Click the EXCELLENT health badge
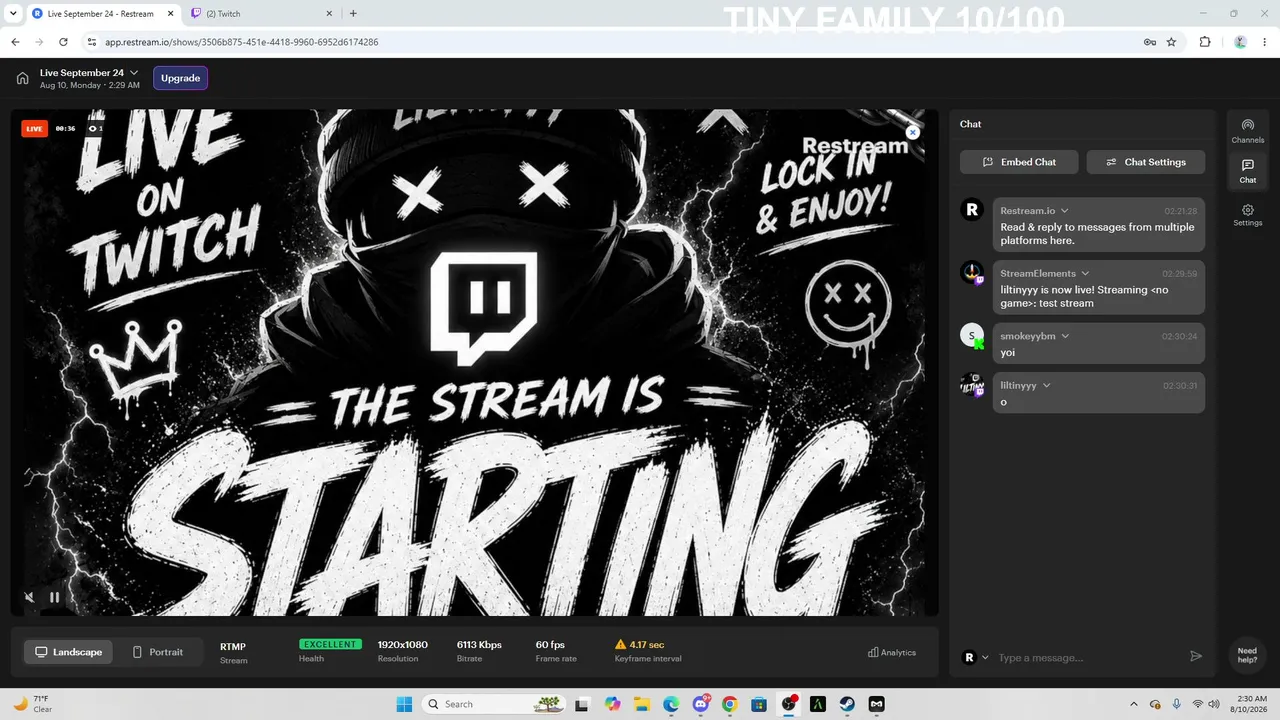 (329, 644)
